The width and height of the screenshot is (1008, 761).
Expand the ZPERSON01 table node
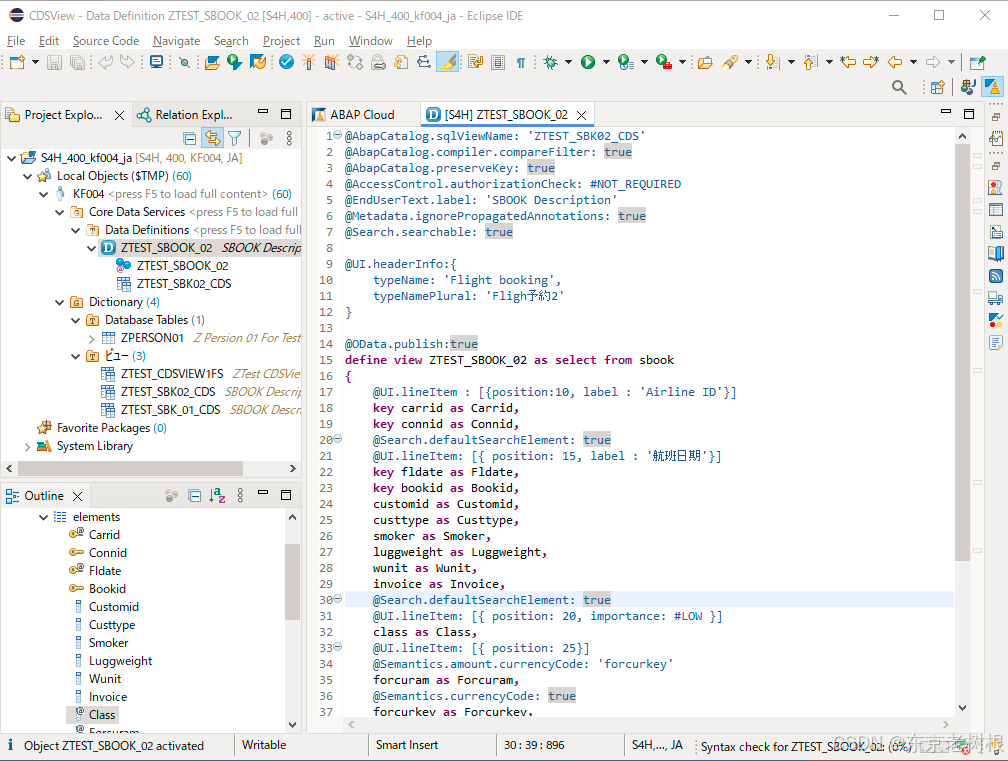pyautogui.click(x=91, y=338)
